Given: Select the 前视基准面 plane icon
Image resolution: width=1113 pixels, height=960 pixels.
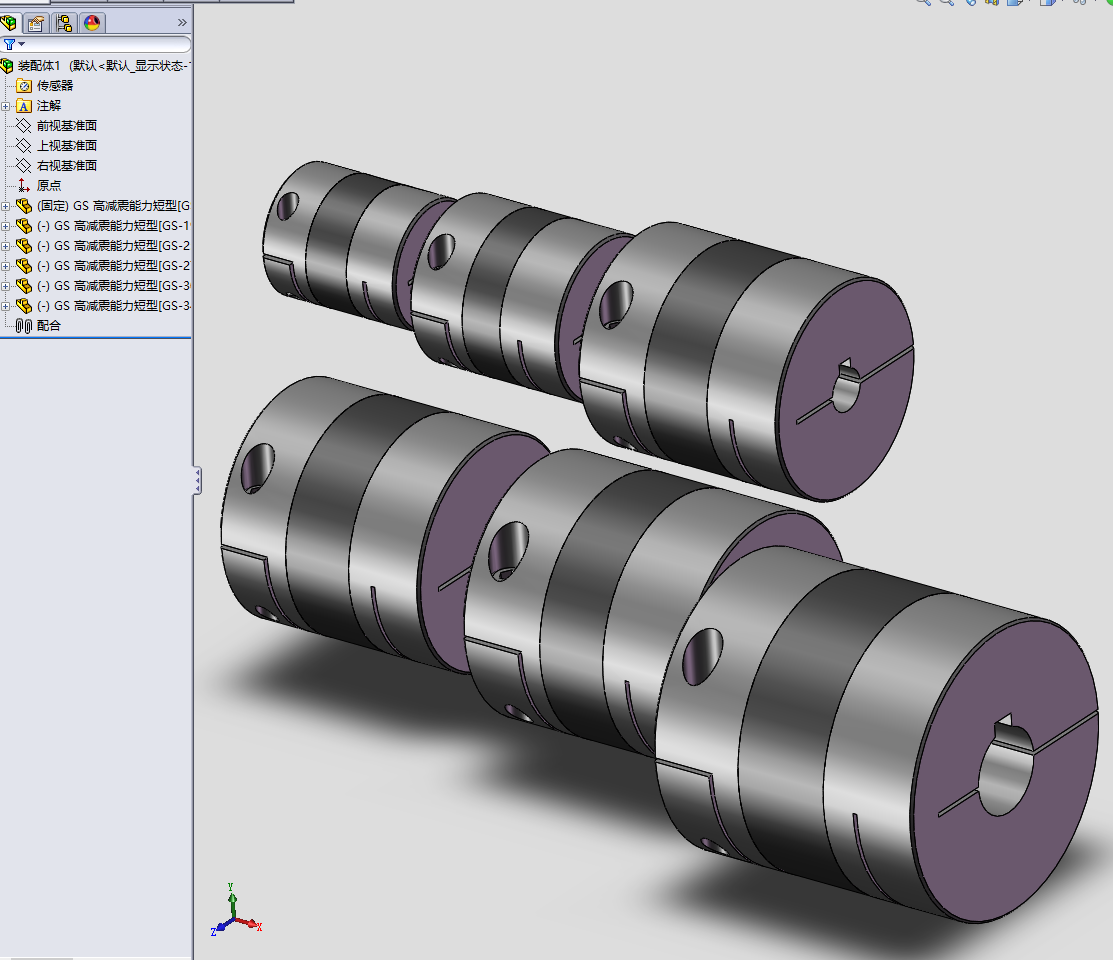Looking at the screenshot, I should coord(24,126).
